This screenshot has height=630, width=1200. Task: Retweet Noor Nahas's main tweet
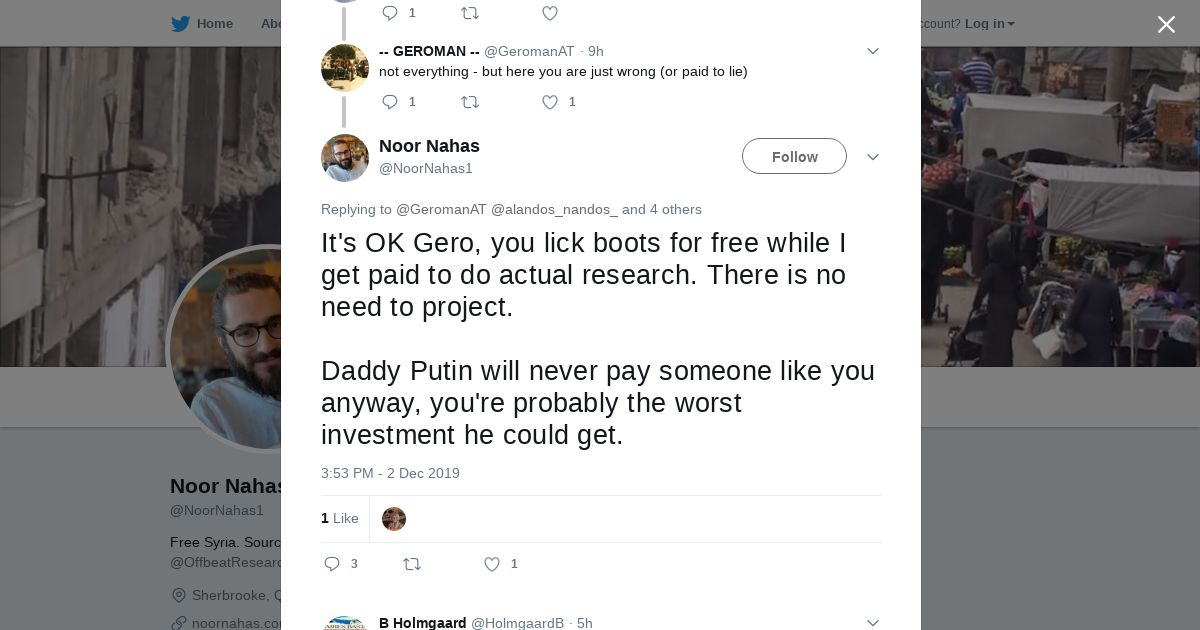pyautogui.click(x=411, y=564)
